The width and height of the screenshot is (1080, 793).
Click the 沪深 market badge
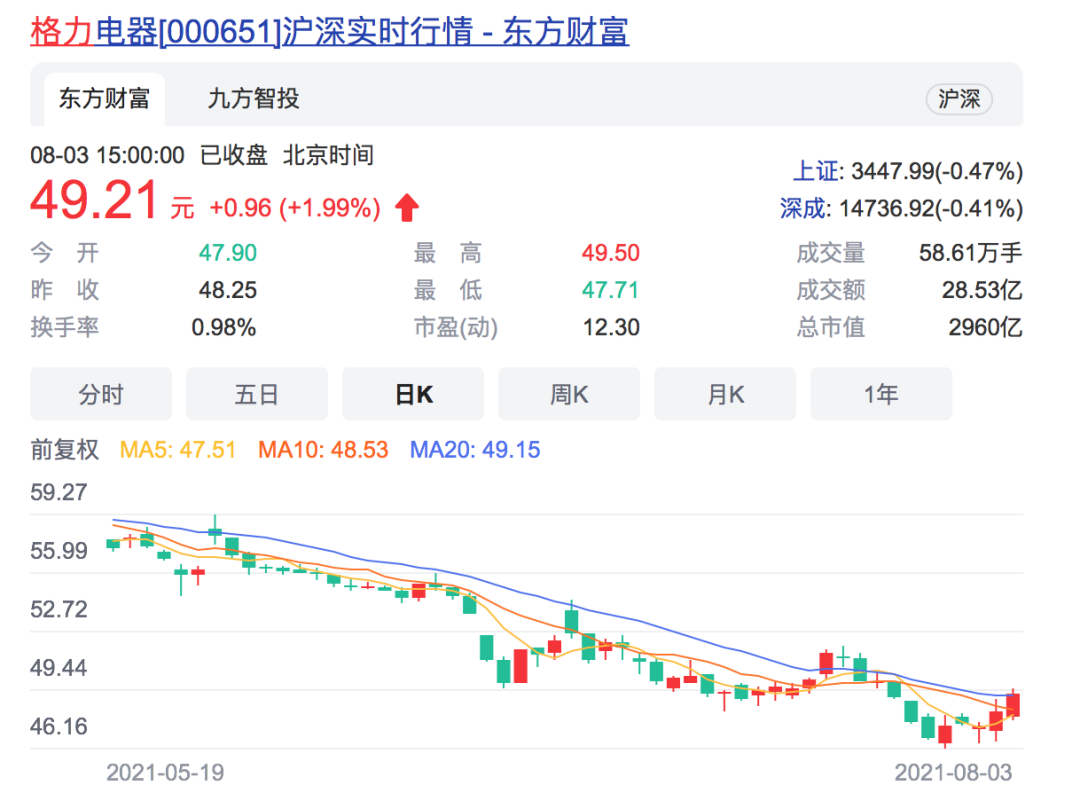click(959, 99)
